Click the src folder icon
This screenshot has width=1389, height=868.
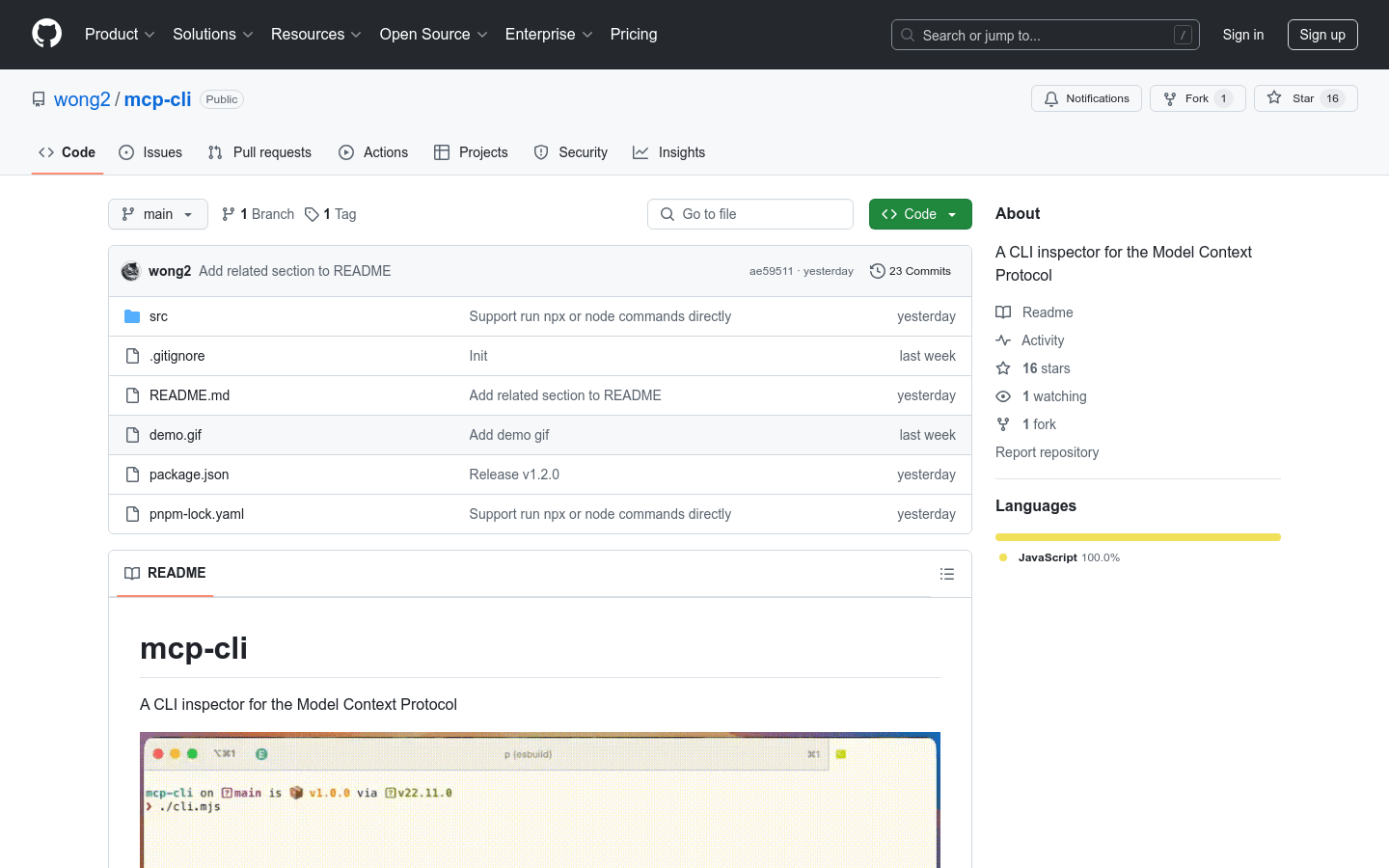[x=132, y=316]
